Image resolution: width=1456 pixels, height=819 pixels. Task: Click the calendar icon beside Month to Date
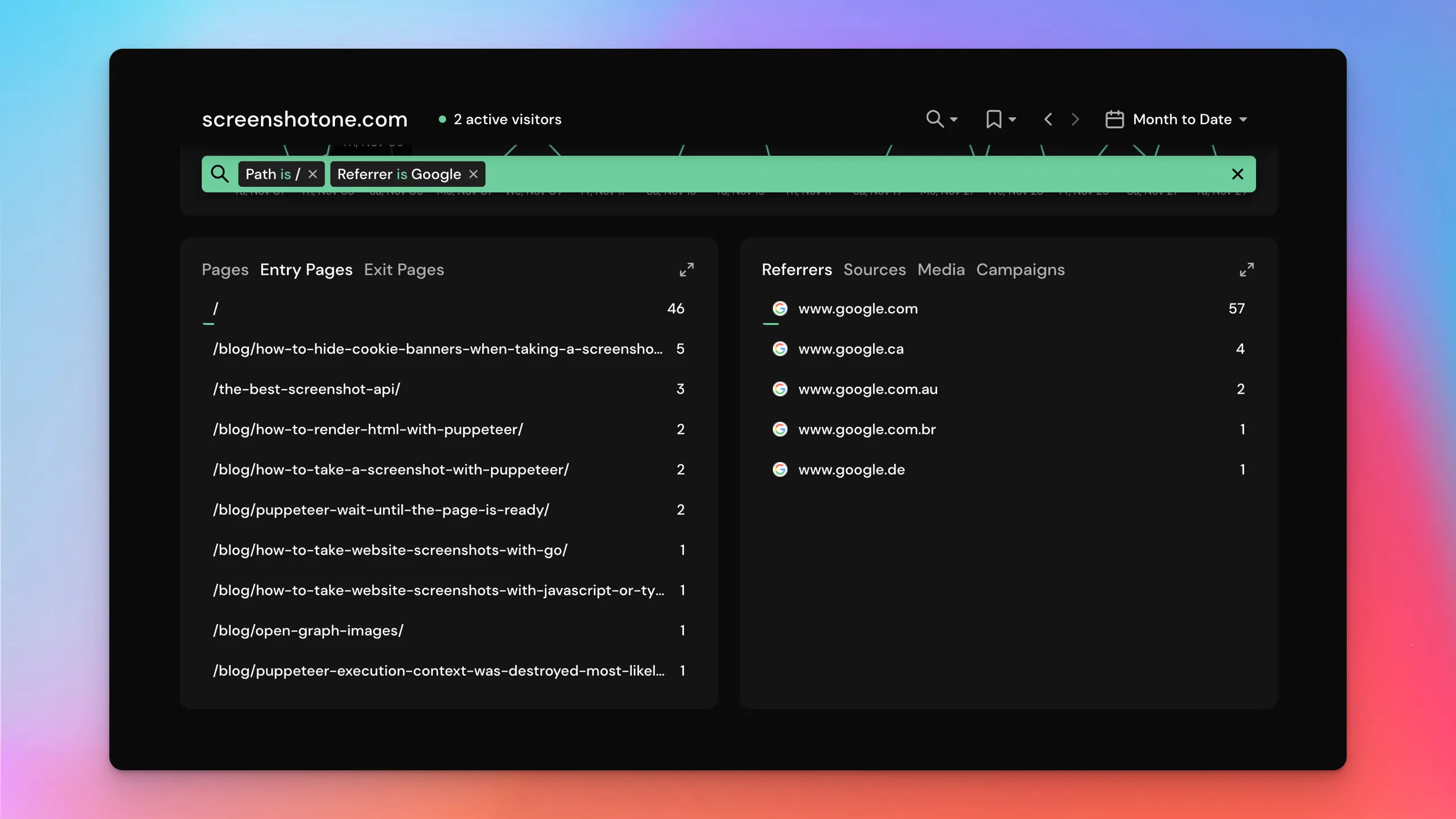(1114, 119)
